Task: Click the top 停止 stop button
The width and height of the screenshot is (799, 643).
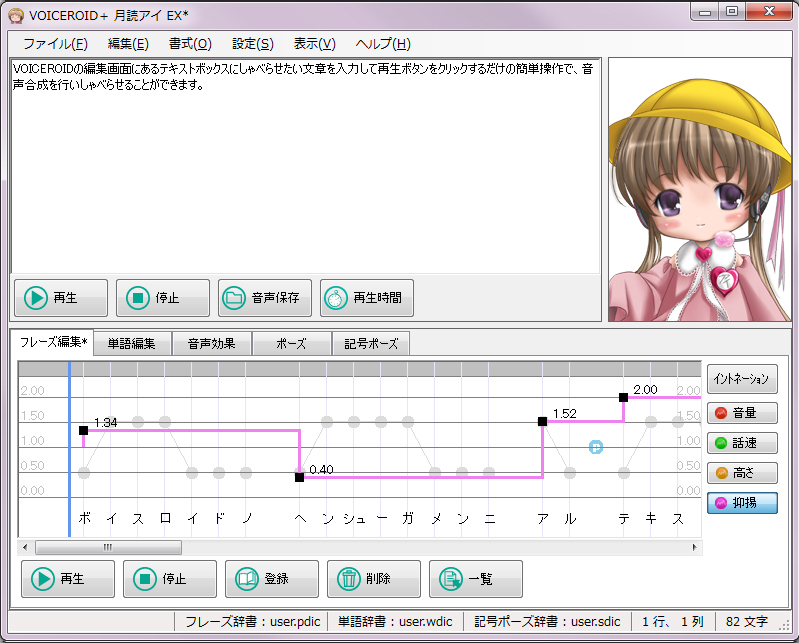Action: tap(163, 298)
